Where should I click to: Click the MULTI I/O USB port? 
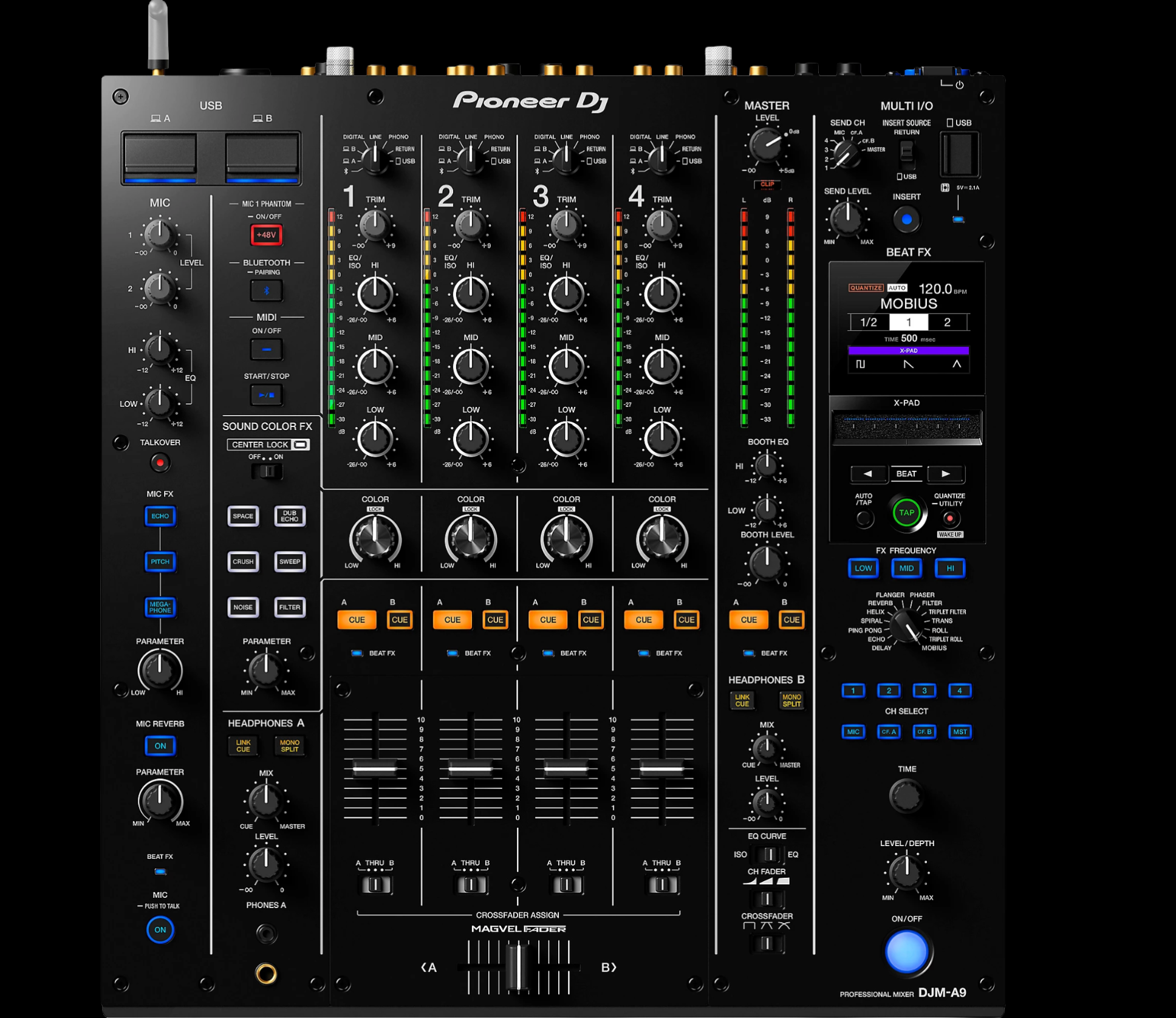tap(959, 154)
